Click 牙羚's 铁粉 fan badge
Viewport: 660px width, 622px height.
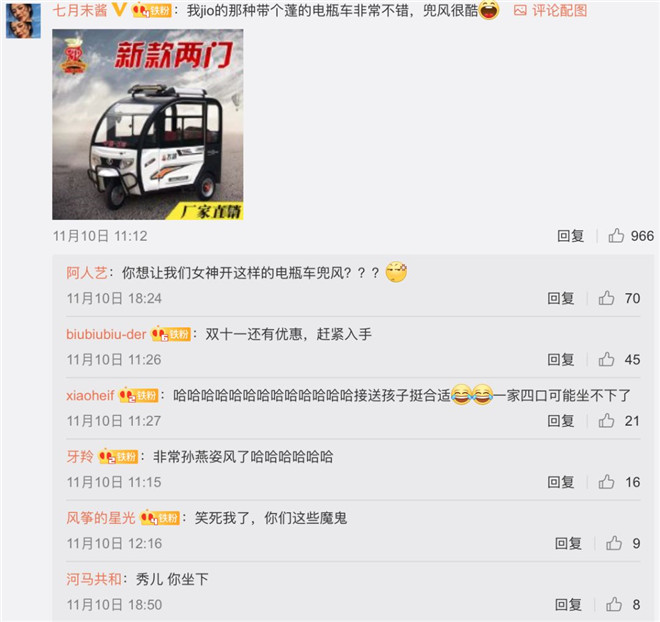click(118, 457)
